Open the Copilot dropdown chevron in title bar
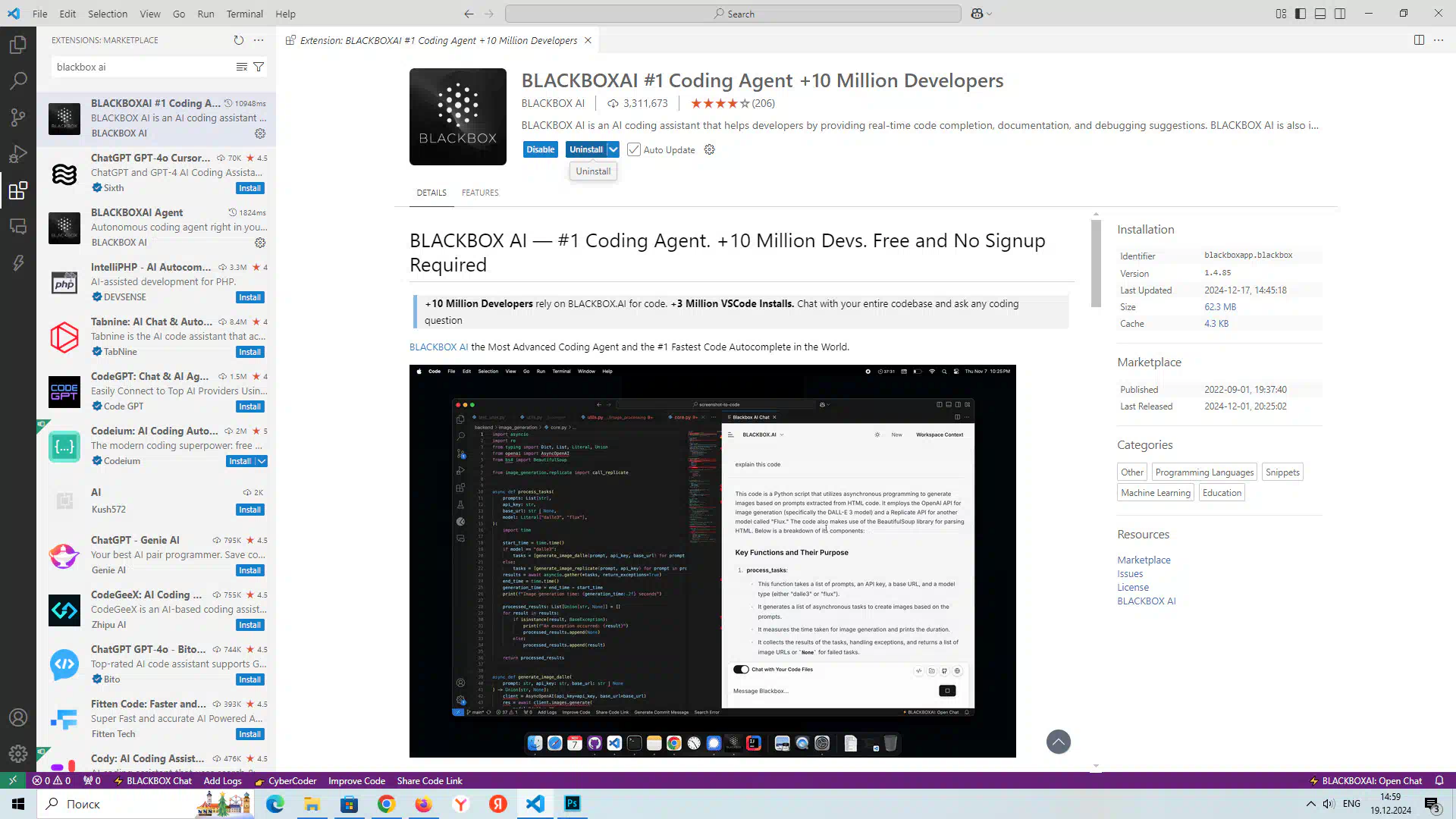Image resolution: width=1456 pixels, height=819 pixels. pyautogui.click(x=990, y=14)
